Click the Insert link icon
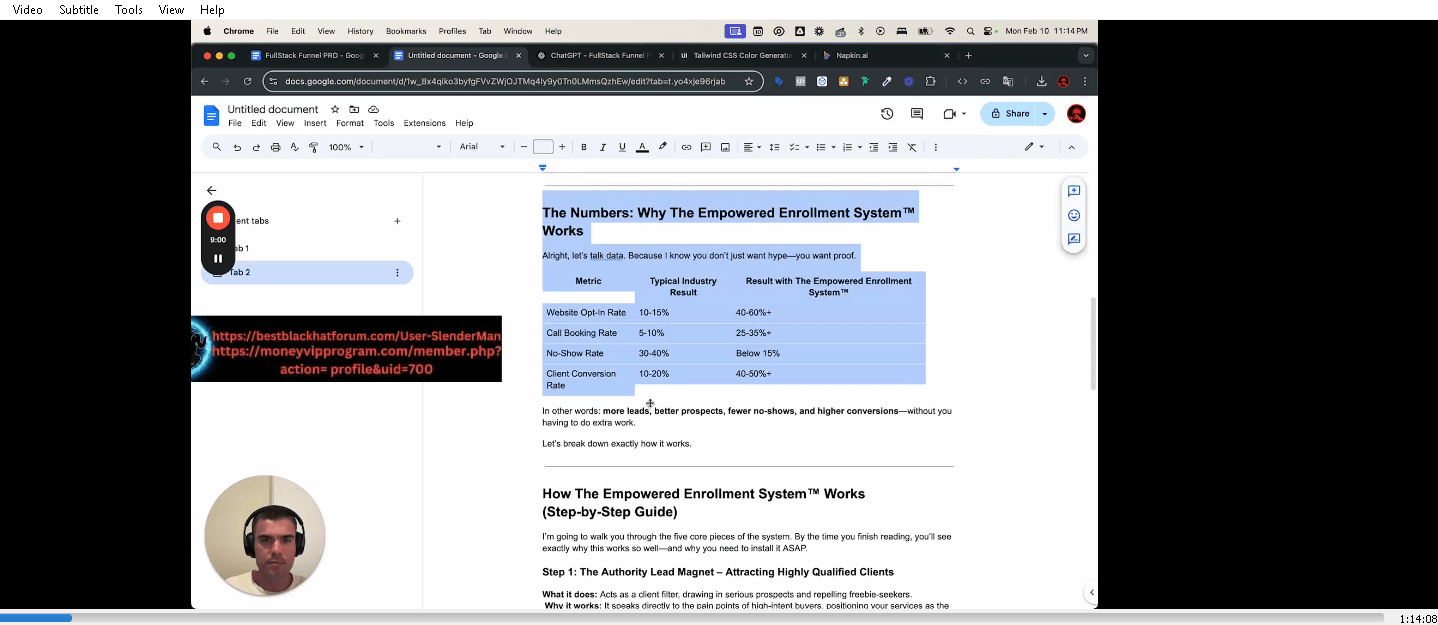Viewport: 1438px width, 625px height. [x=686, y=147]
